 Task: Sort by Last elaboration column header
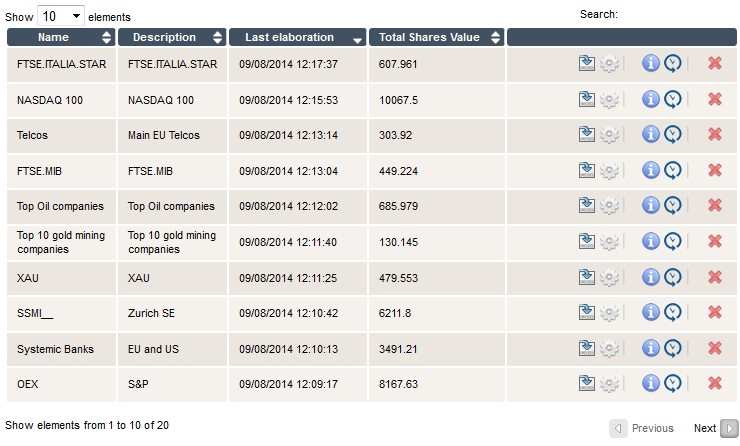coord(297,37)
